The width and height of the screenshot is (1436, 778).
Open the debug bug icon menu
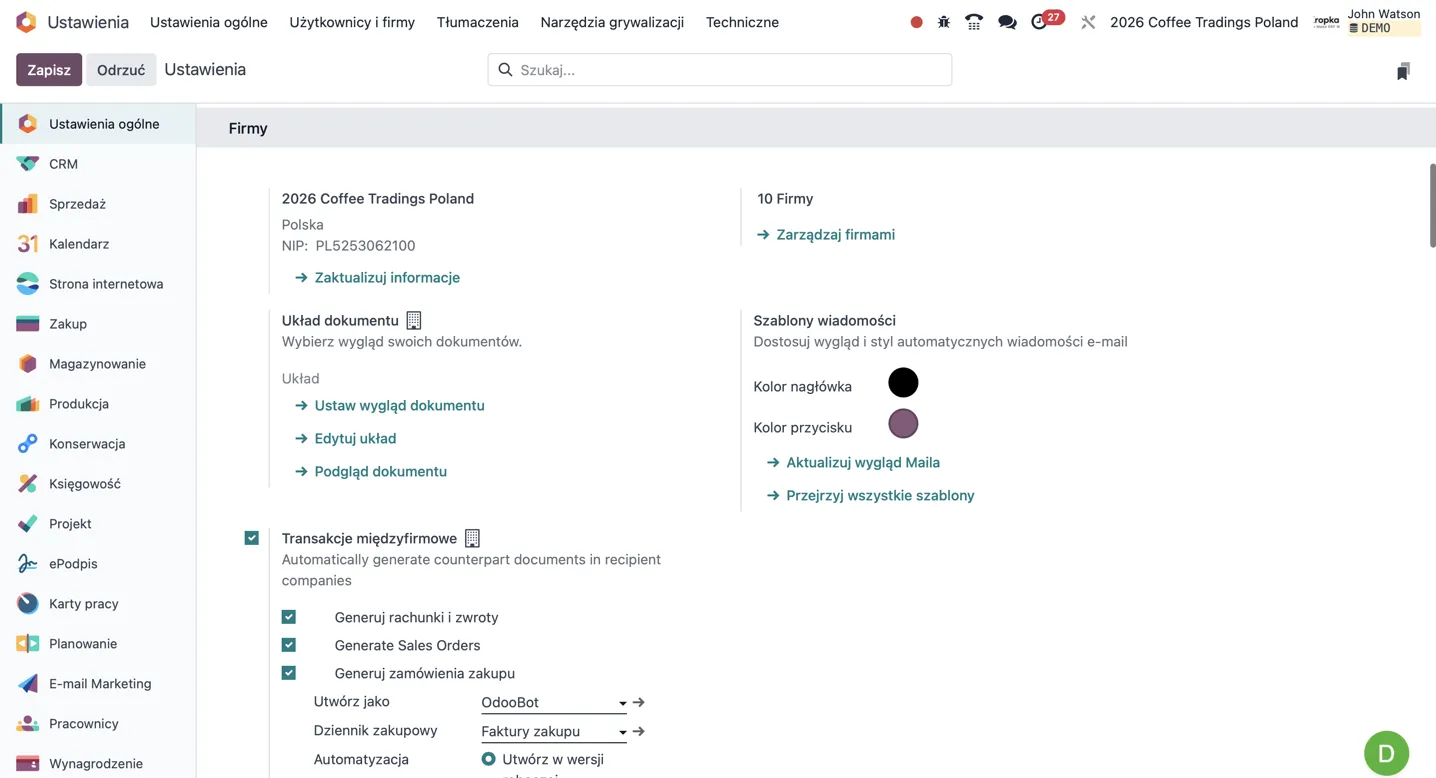pyautogui.click(x=944, y=22)
